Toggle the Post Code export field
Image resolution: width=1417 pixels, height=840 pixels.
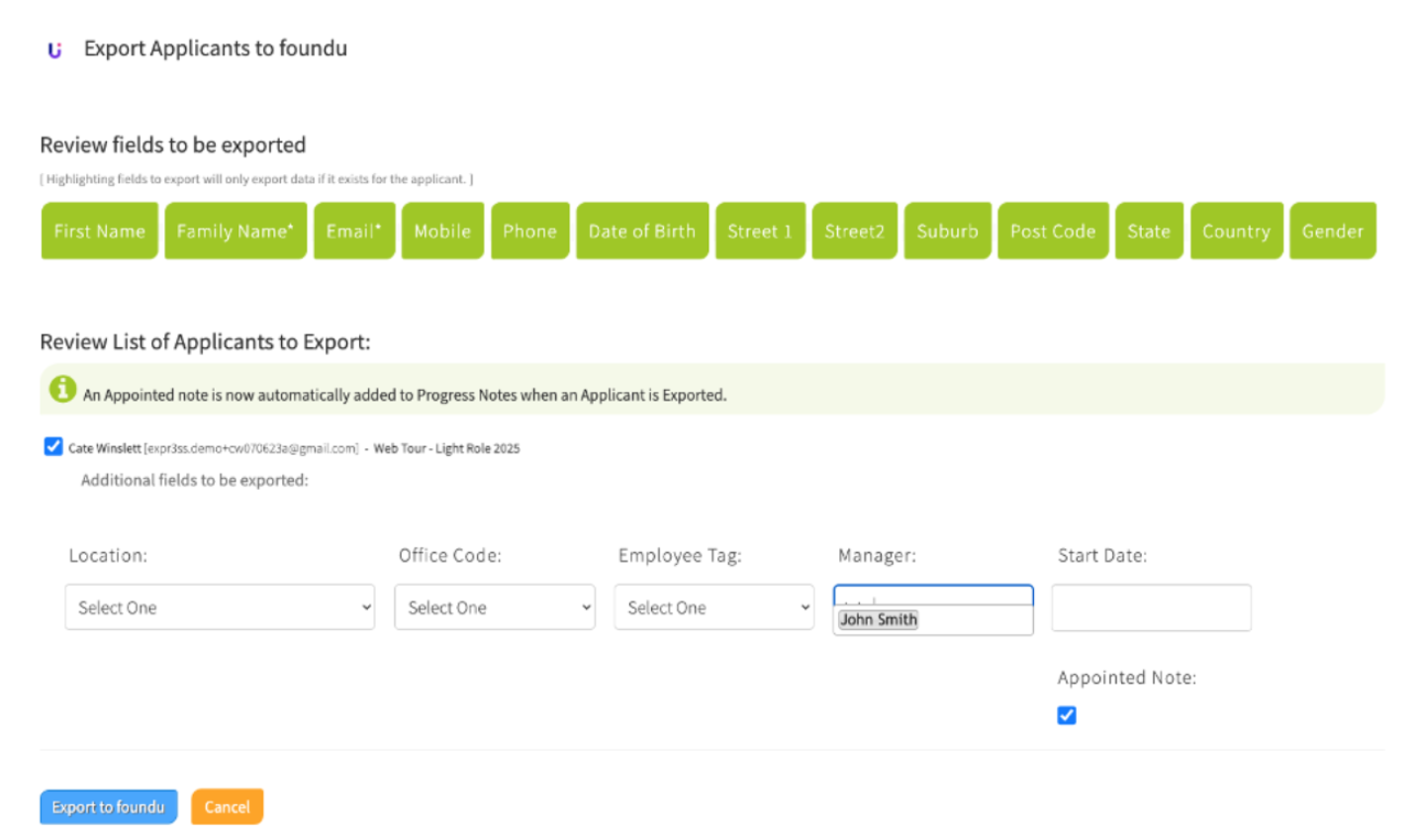tap(1053, 232)
